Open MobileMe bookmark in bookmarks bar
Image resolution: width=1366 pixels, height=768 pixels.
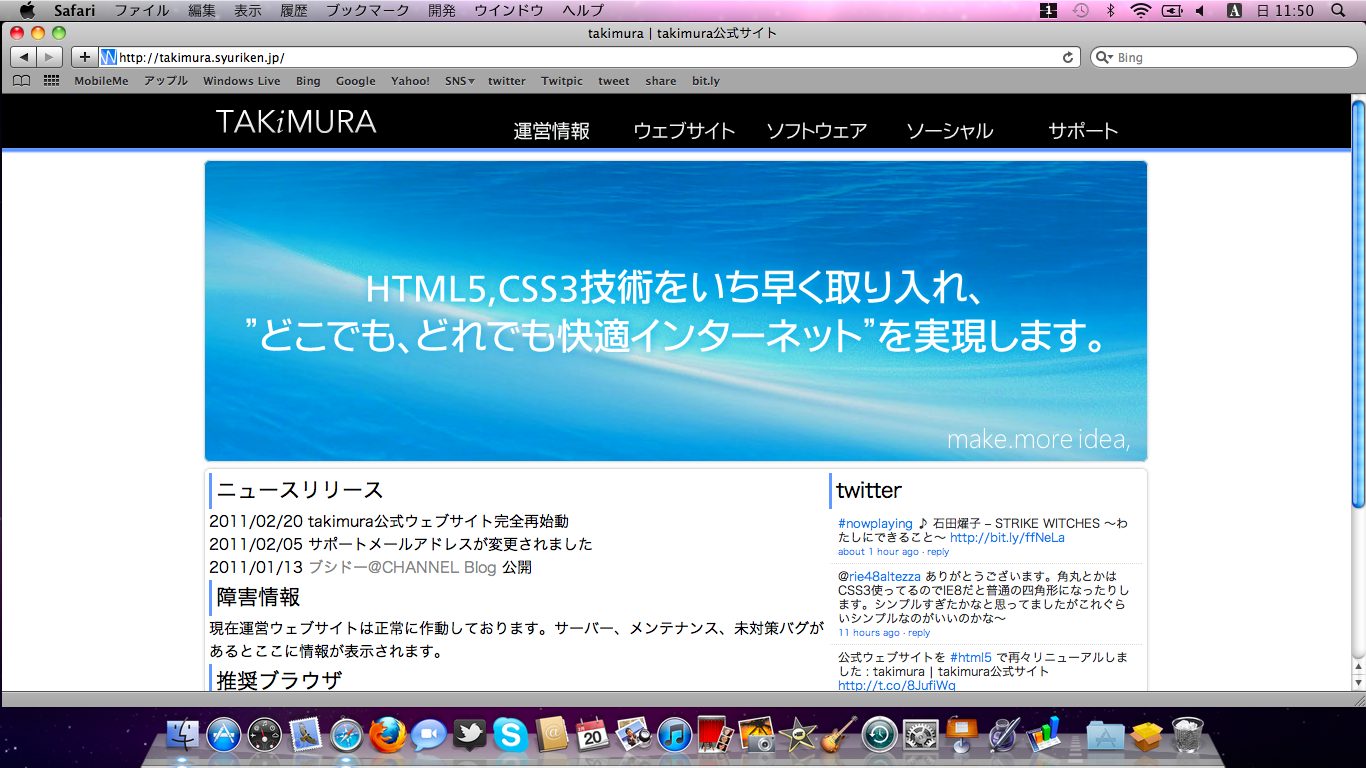pos(101,81)
